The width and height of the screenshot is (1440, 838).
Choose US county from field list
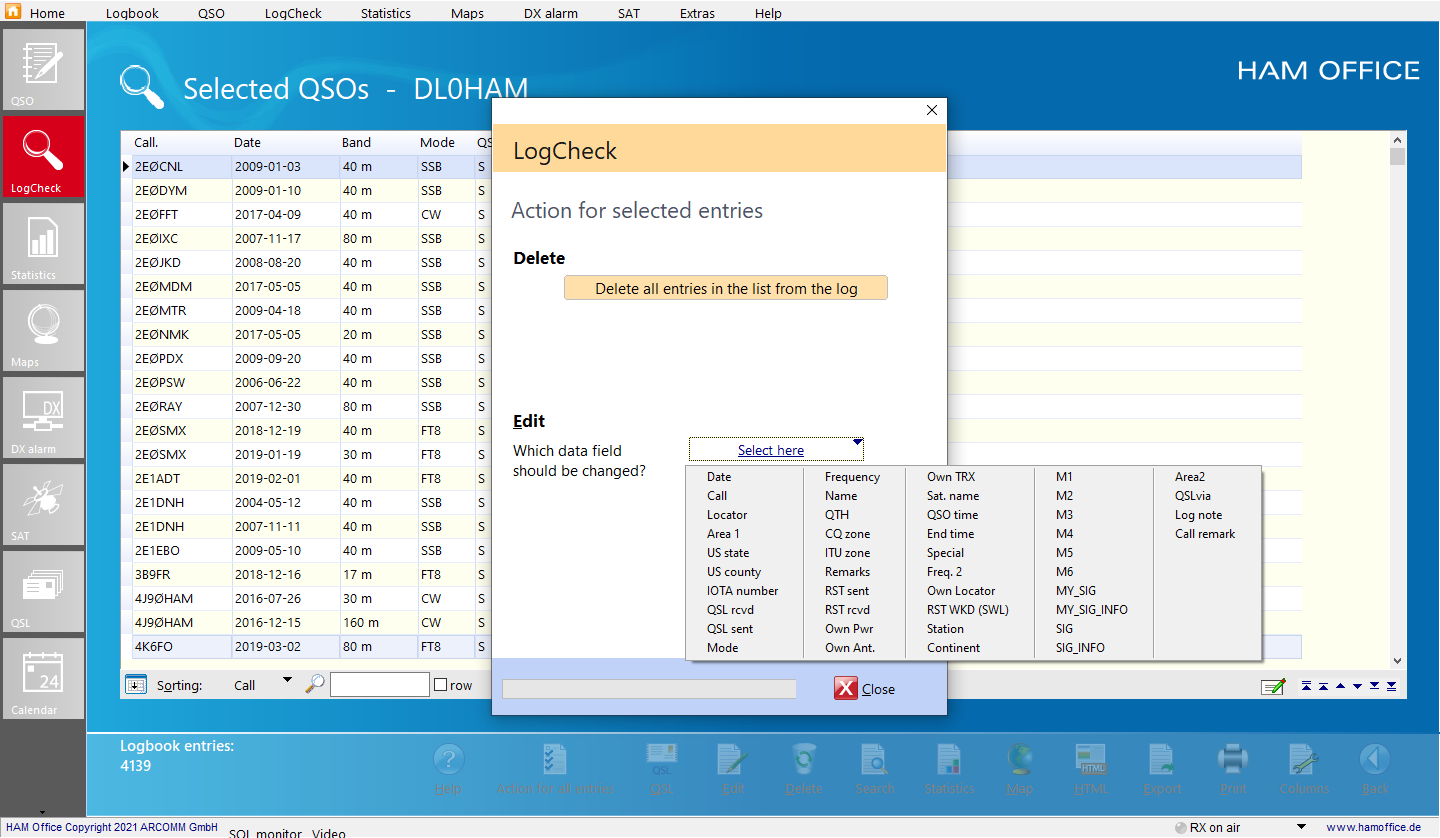[x=734, y=572]
